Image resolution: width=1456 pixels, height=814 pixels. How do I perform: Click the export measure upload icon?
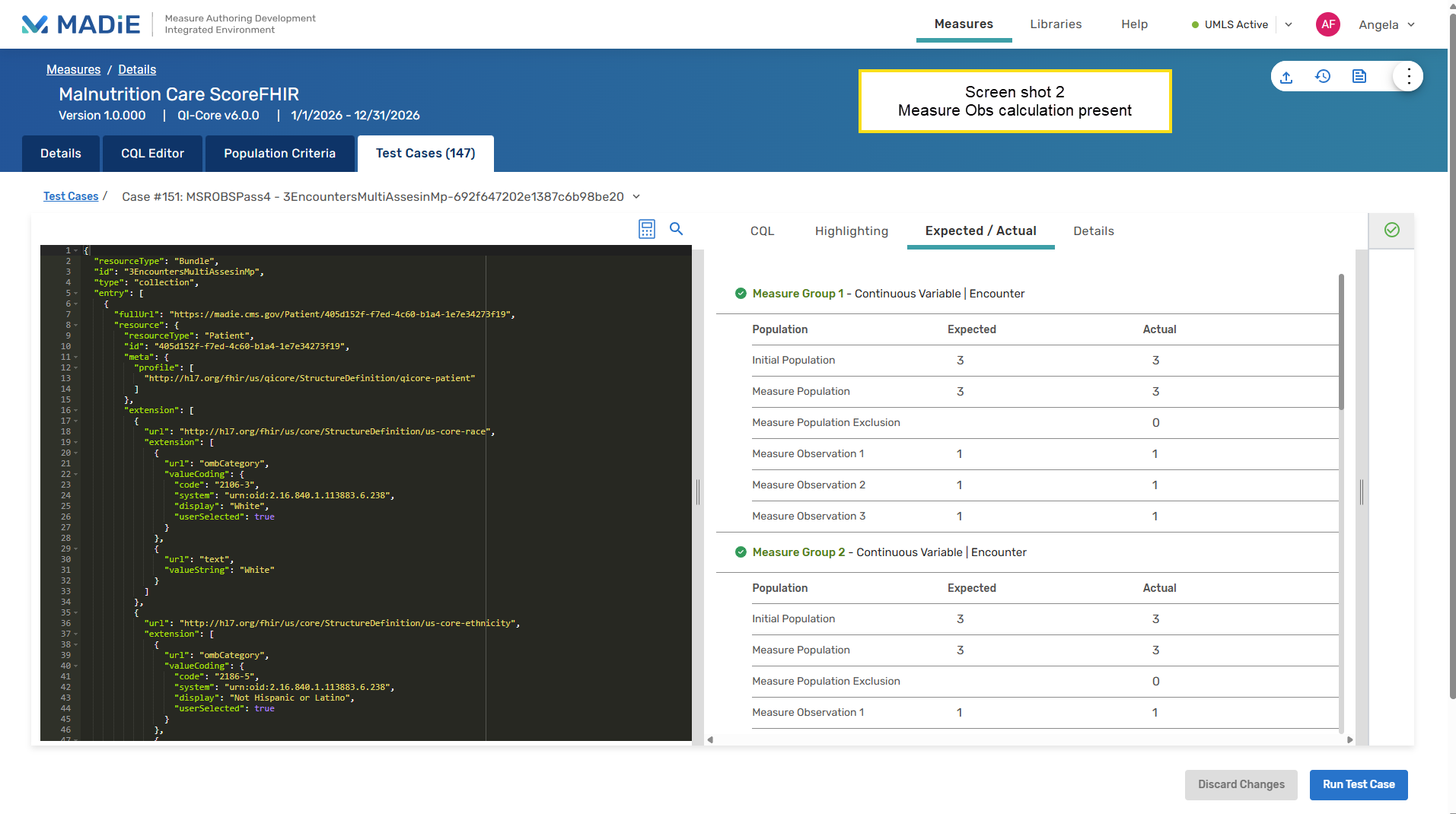pyautogui.click(x=1286, y=77)
